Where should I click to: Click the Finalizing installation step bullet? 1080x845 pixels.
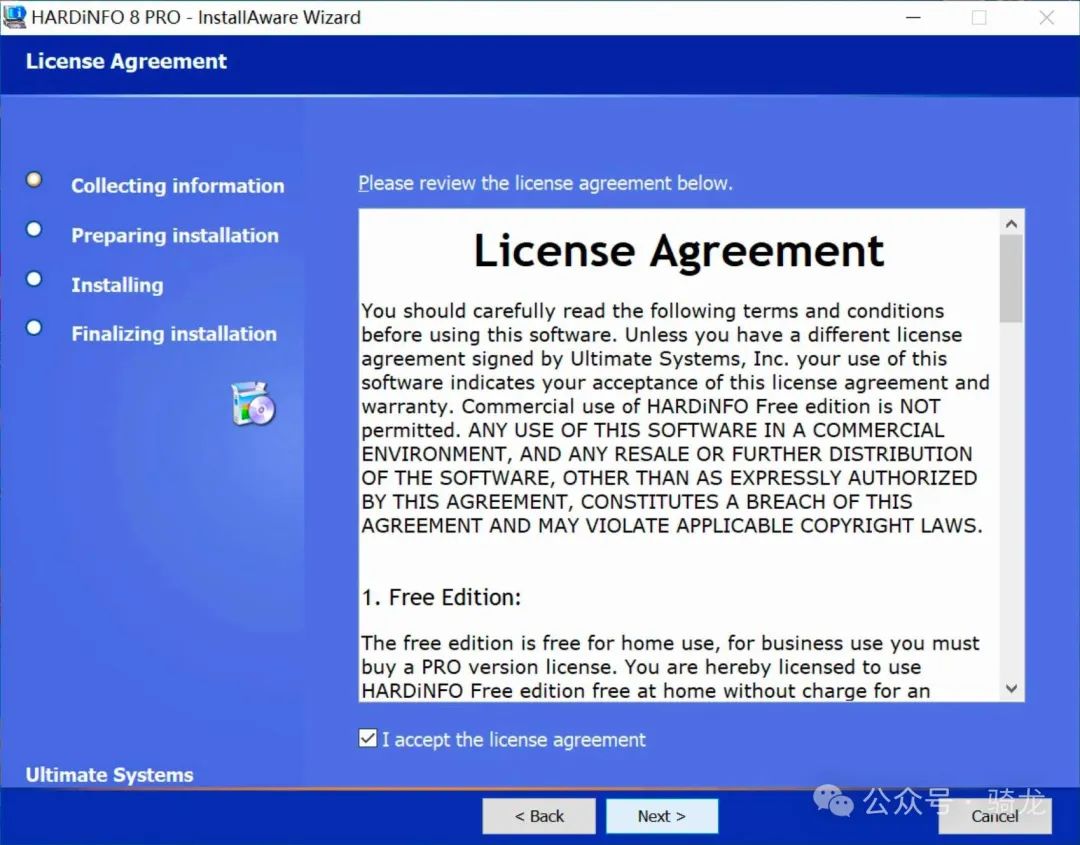pos(34,328)
